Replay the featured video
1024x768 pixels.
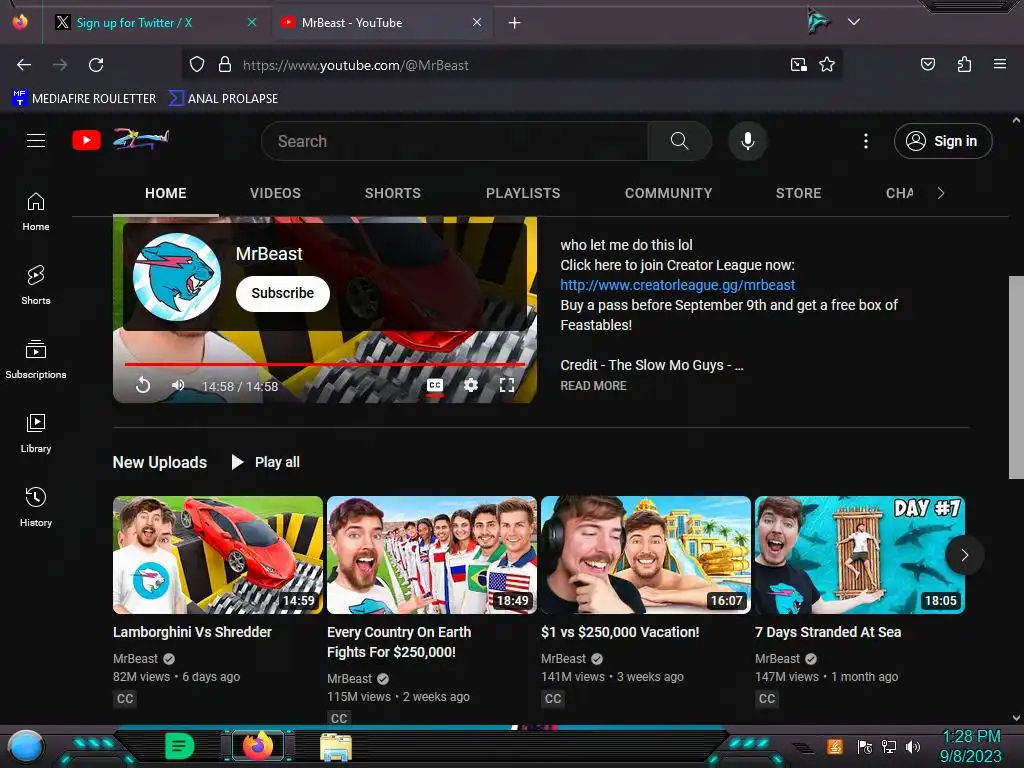tap(143, 385)
